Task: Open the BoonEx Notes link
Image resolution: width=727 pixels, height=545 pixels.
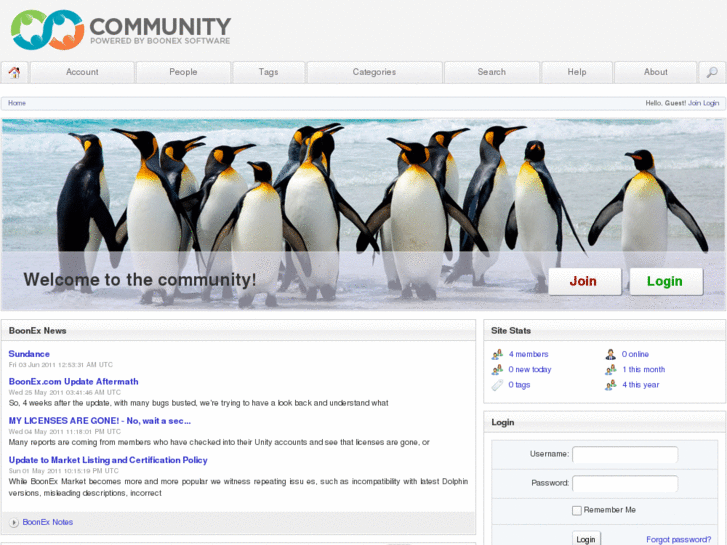Action: (48, 522)
